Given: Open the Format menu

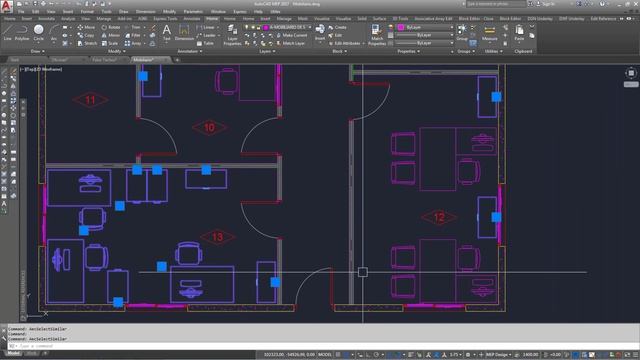Looking at the screenshot, I should click(x=87, y=11).
